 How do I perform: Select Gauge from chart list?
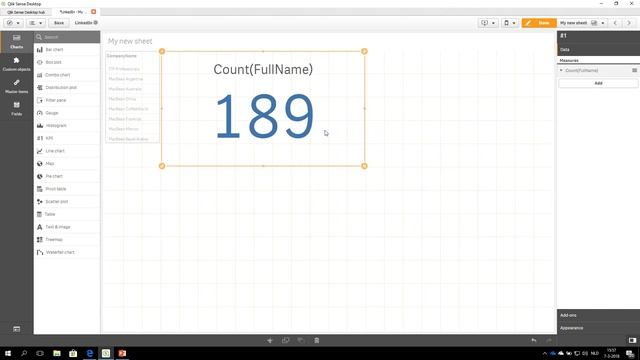coord(67,113)
